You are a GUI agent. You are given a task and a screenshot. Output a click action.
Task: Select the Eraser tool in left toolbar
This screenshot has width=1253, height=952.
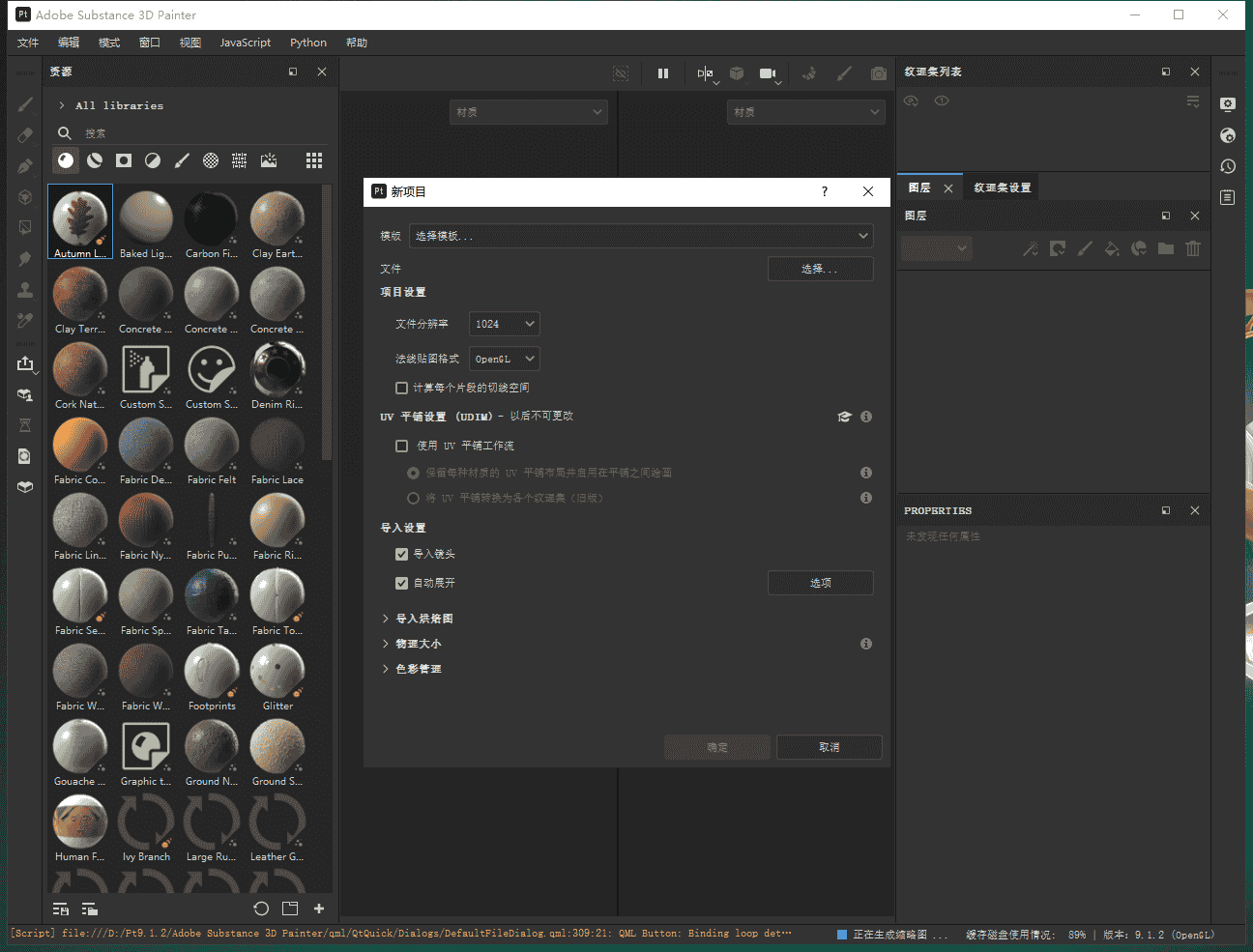(25, 135)
